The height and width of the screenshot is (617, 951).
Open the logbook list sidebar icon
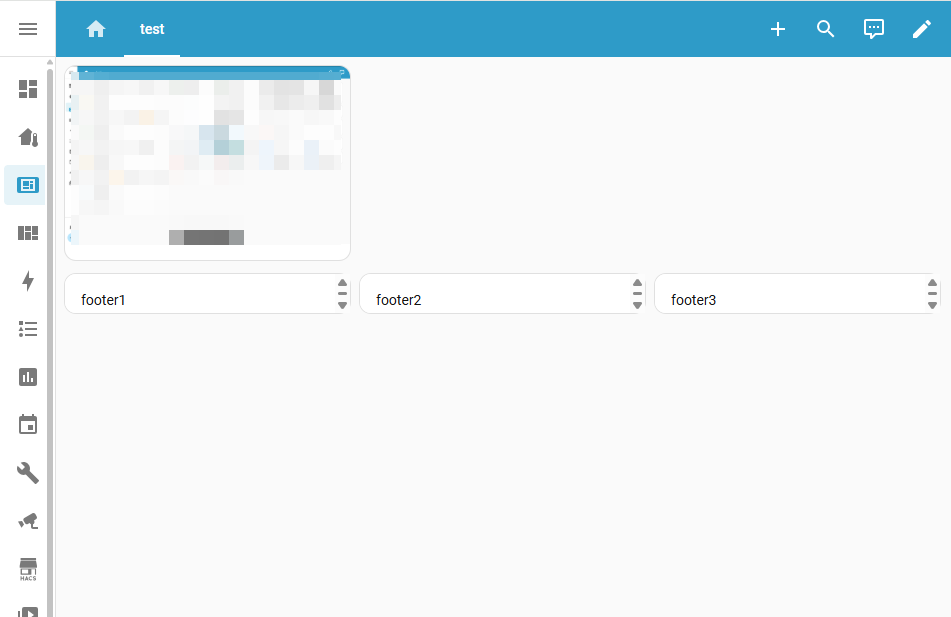(x=28, y=329)
